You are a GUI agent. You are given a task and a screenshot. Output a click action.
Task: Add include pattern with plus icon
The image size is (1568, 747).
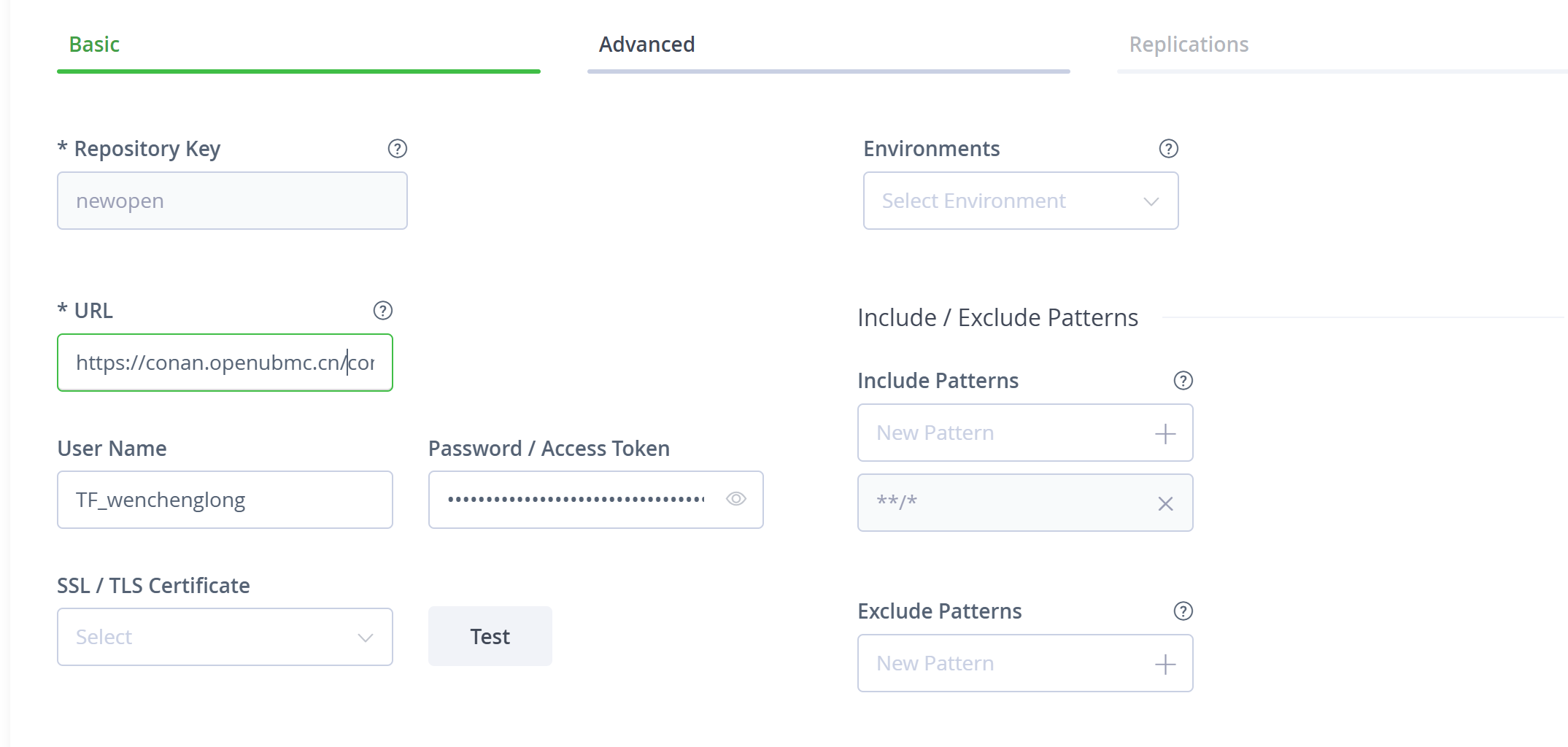(1165, 434)
